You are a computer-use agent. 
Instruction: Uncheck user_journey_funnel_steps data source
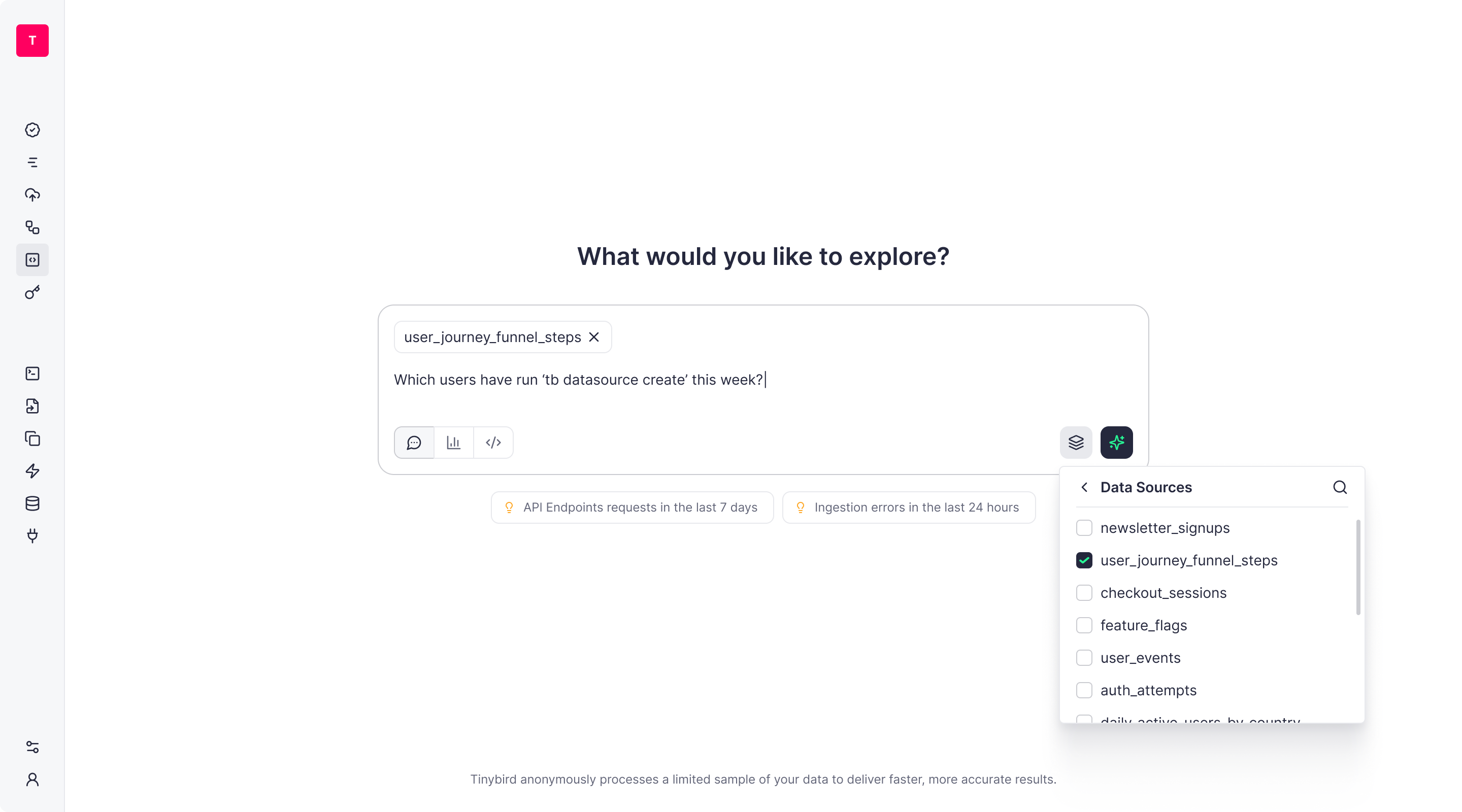click(1084, 560)
